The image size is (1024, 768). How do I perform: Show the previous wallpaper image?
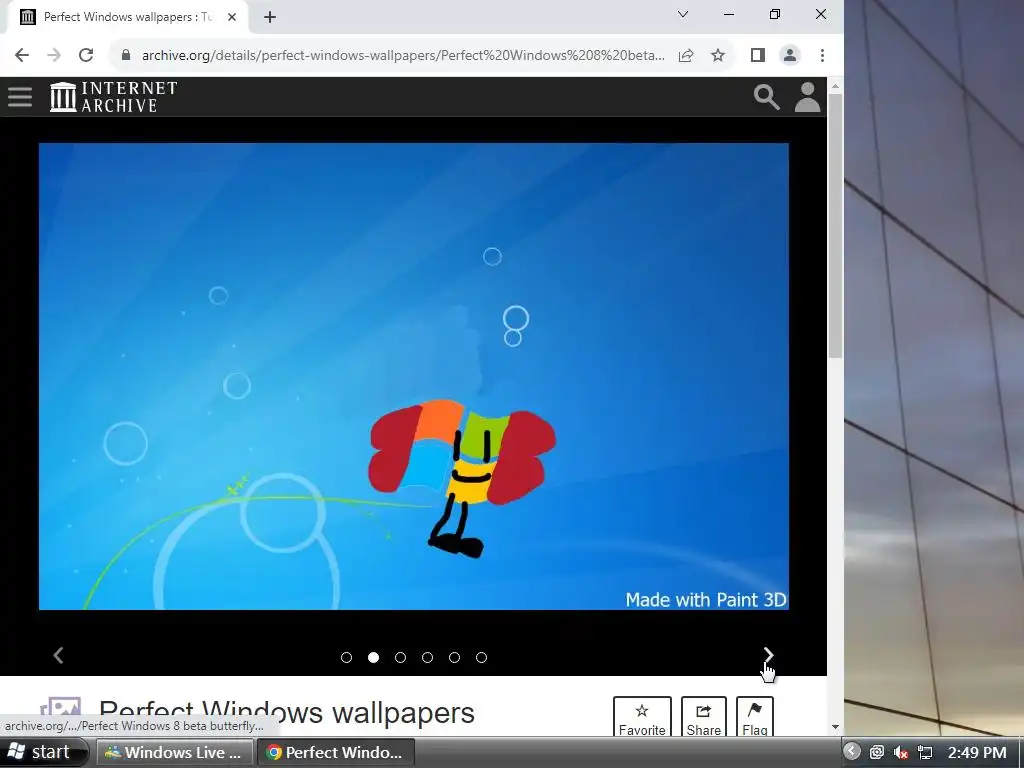[x=58, y=655]
